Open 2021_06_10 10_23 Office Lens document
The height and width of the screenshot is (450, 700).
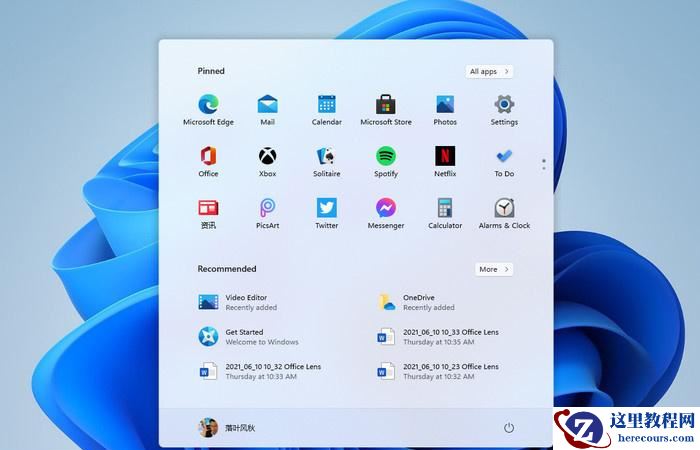pyautogui.click(x=438, y=371)
